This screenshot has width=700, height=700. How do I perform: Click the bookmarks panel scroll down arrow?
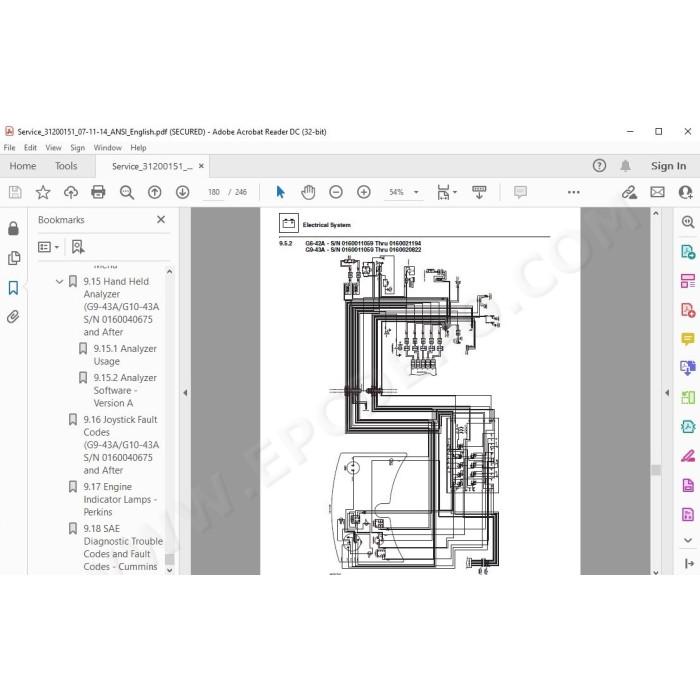[169, 570]
